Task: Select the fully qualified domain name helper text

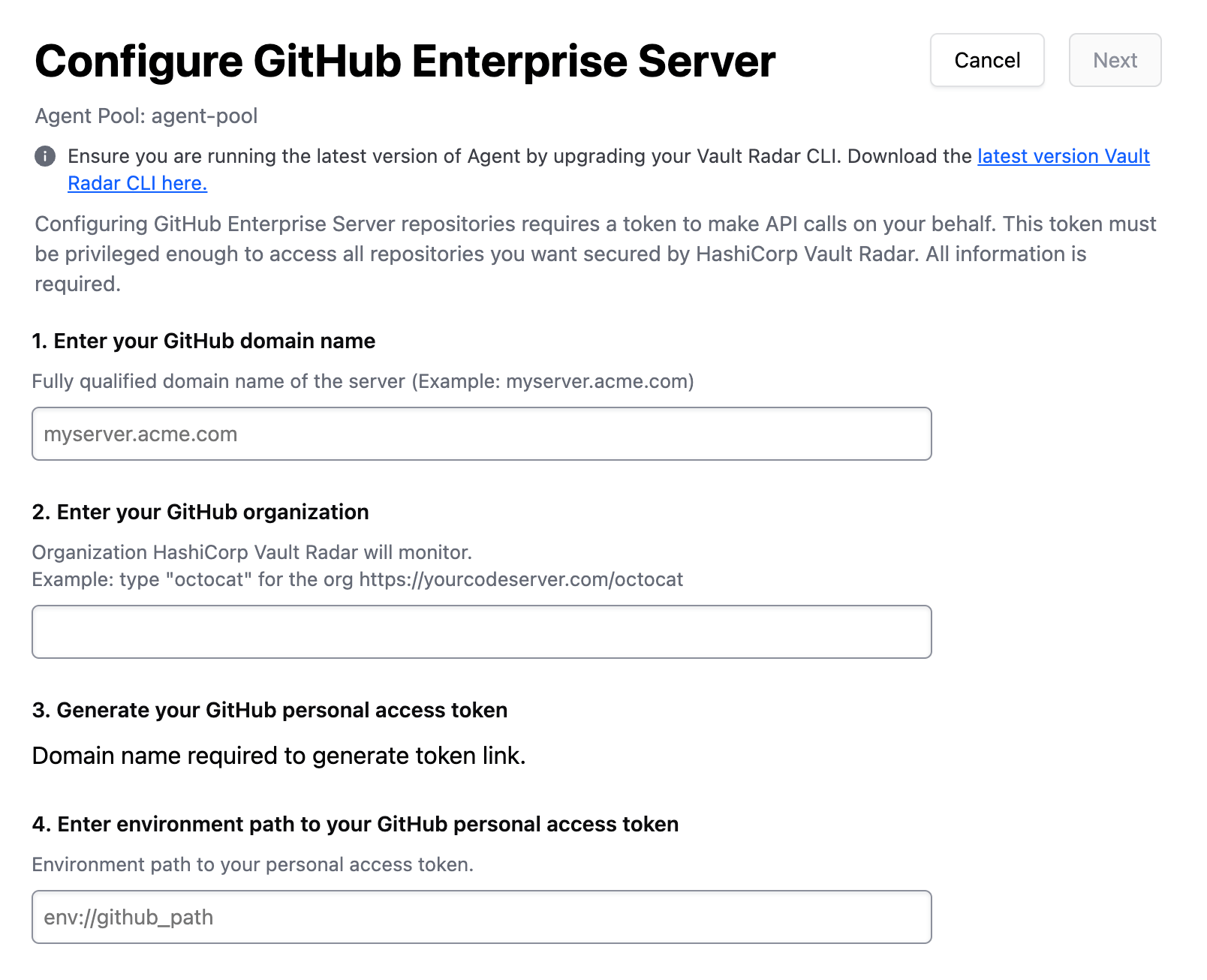Action: [x=363, y=381]
